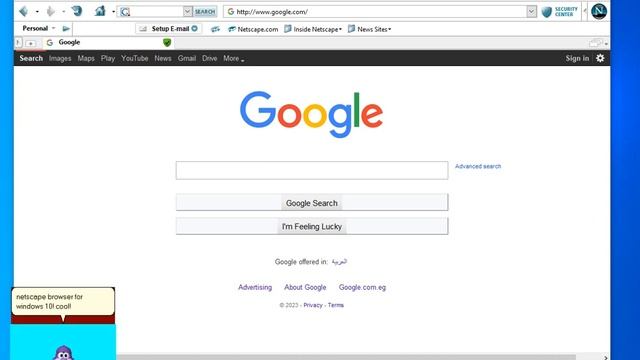This screenshot has width=640, height=360.
Task: Open the Advertising footer link
Action: (255, 287)
